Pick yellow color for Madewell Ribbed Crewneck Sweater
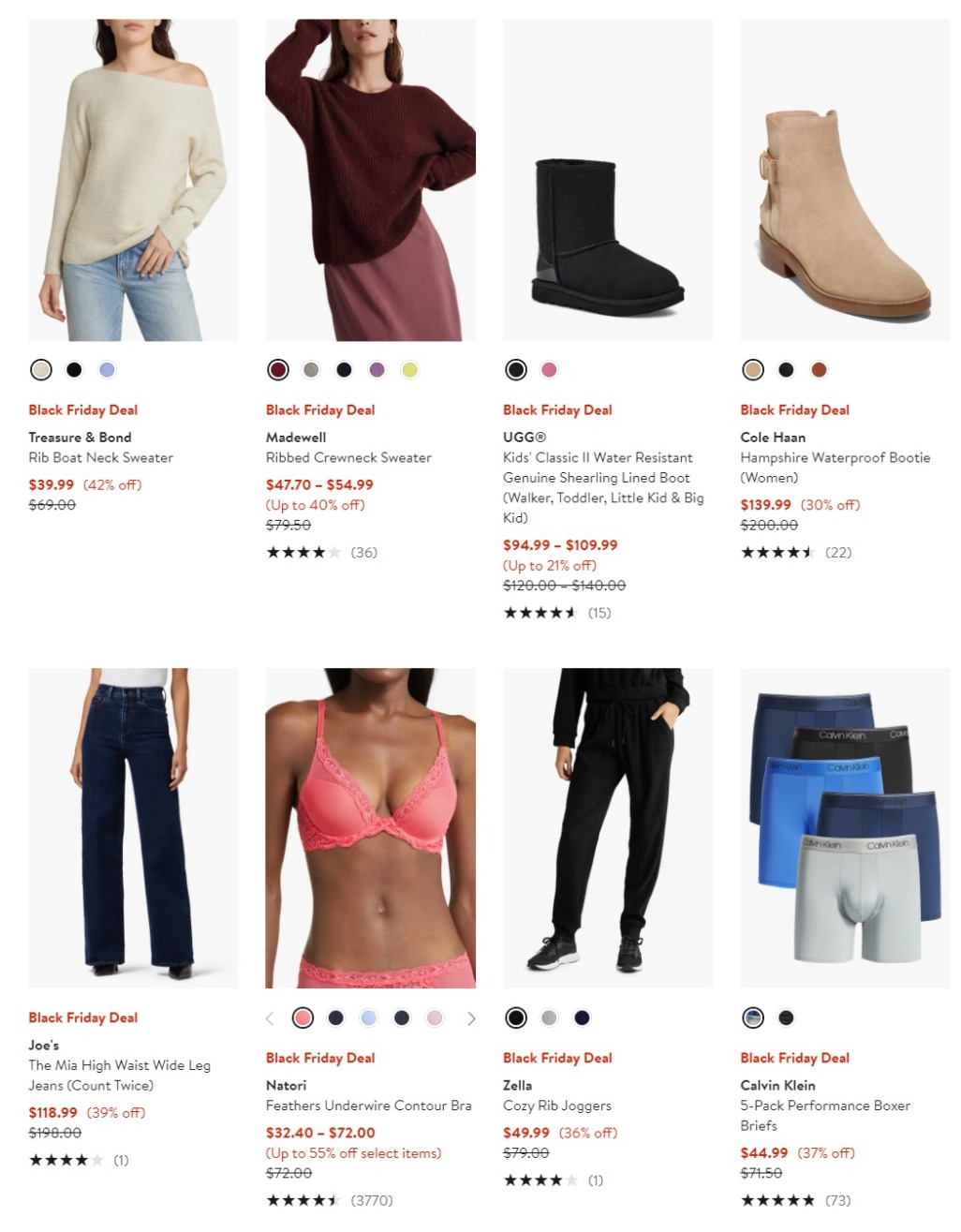Image resolution: width=961 pixels, height=1232 pixels. [x=409, y=370]
